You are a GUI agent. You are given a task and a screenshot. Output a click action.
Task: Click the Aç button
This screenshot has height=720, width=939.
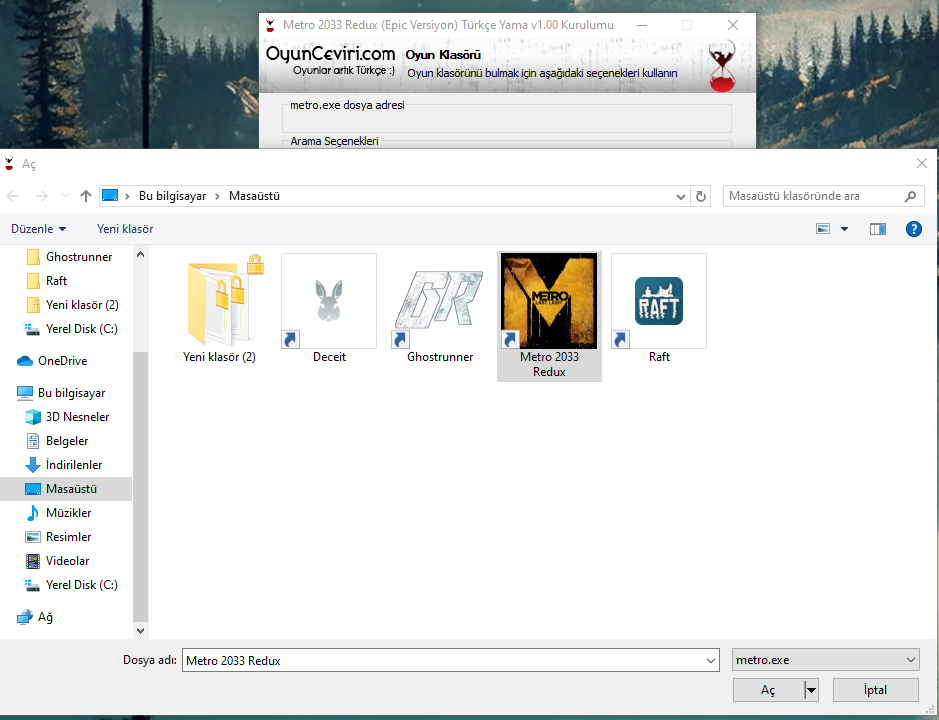tap(768, 690)
